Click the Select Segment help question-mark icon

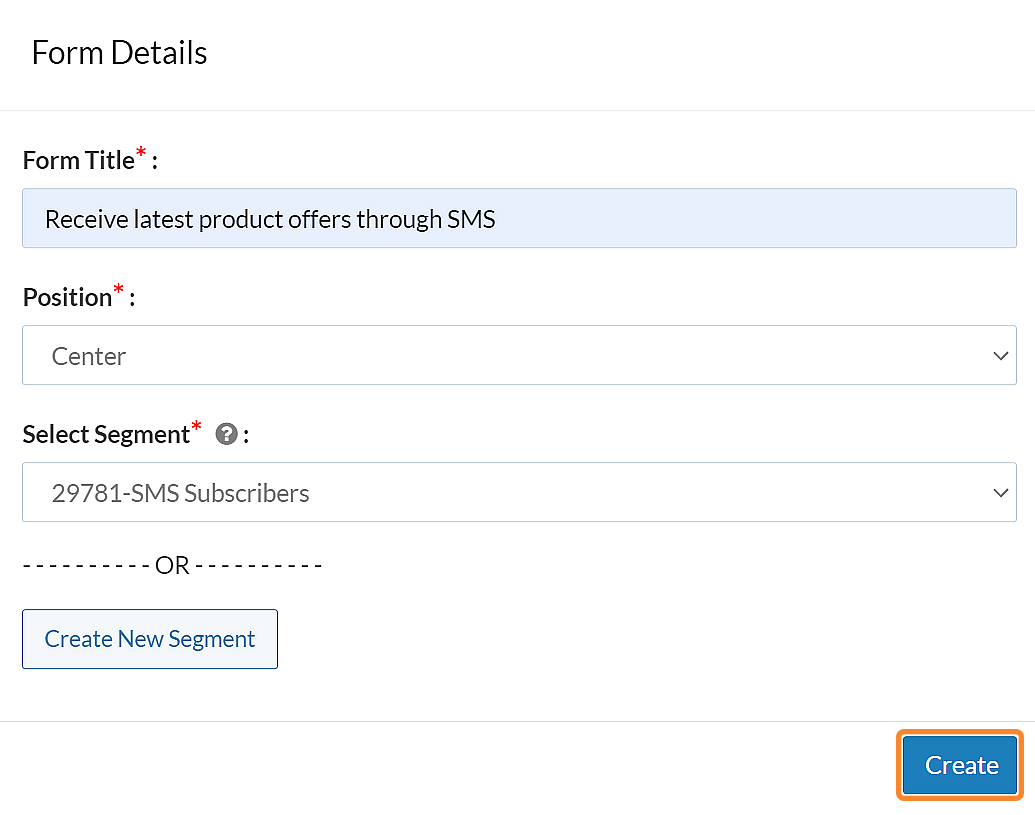click(x=226, y=434)
